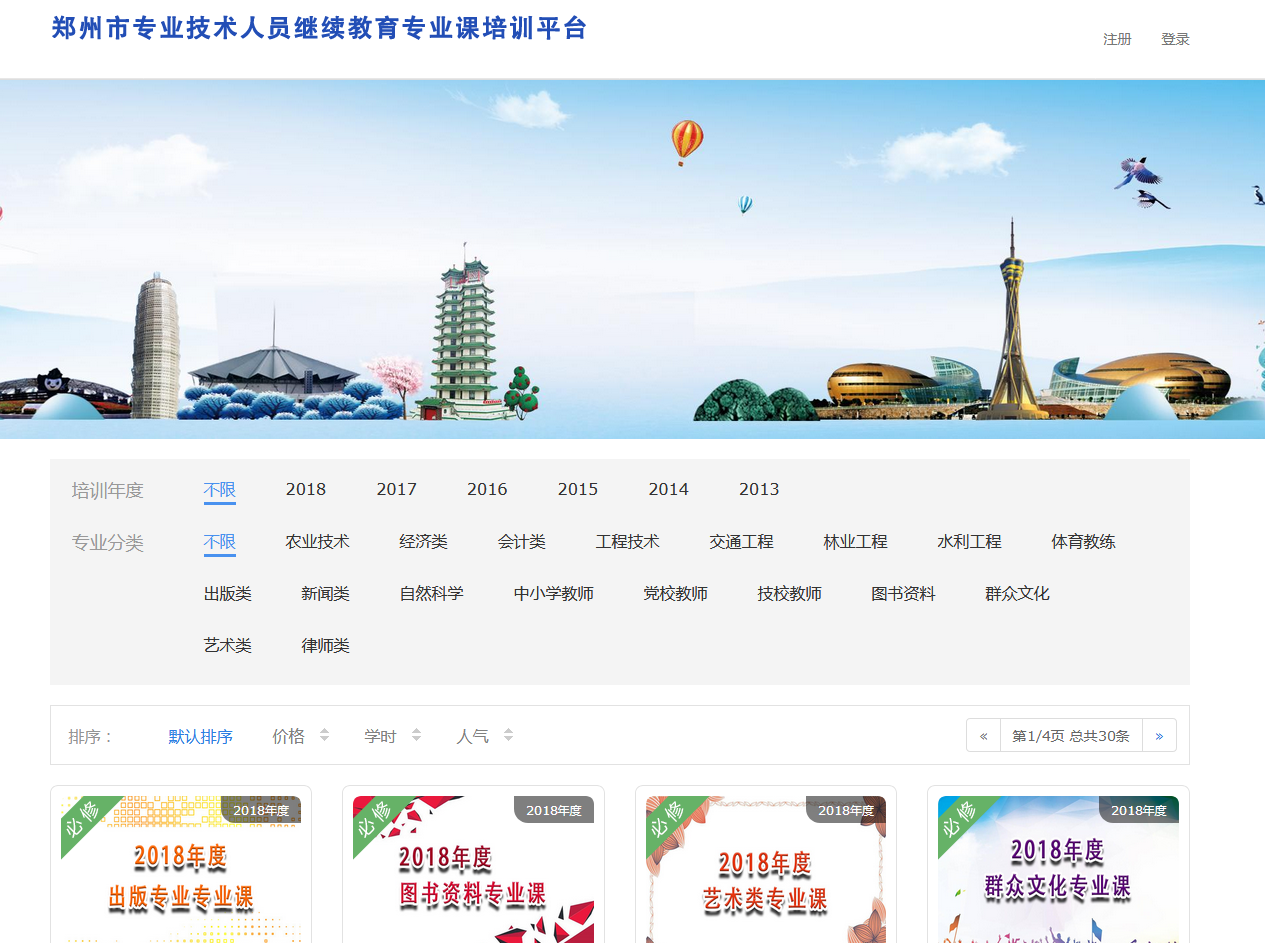Filter by 律师类 category
Image resolution: width=1265 pixels, height=943 pixels.
(326, 646)
